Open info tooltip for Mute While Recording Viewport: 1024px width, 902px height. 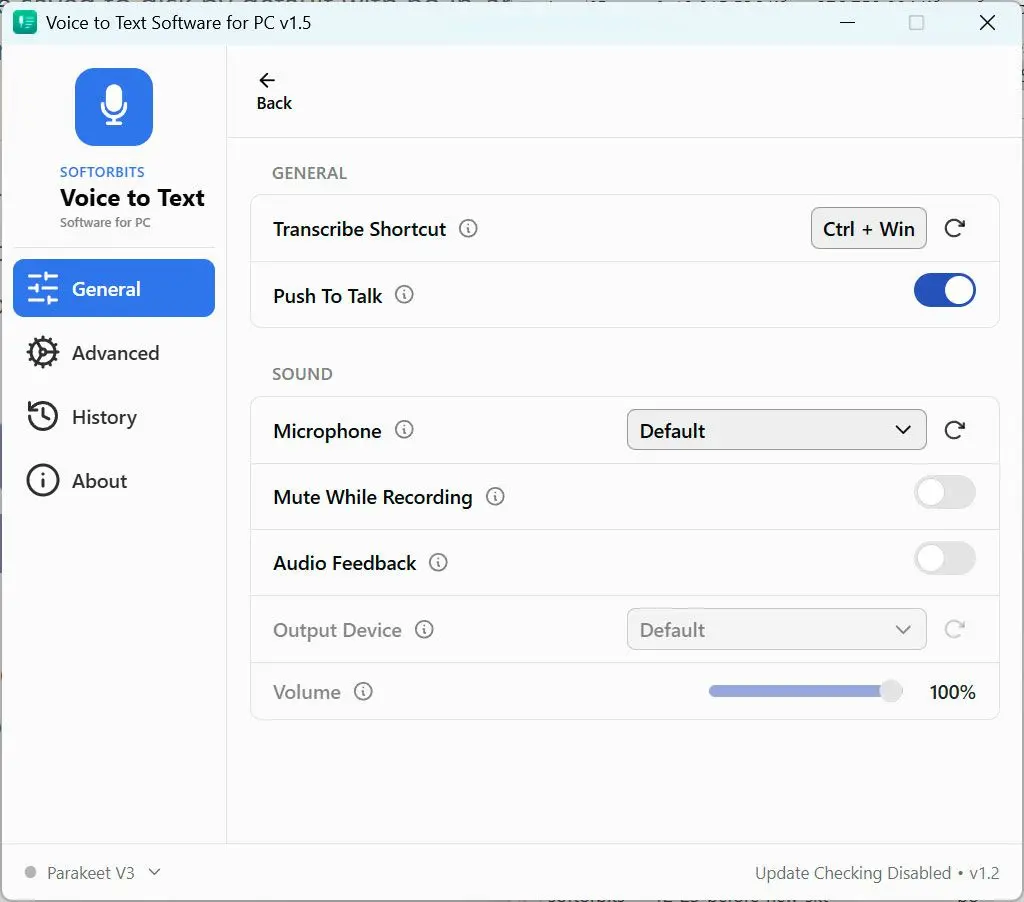(495, 496)
